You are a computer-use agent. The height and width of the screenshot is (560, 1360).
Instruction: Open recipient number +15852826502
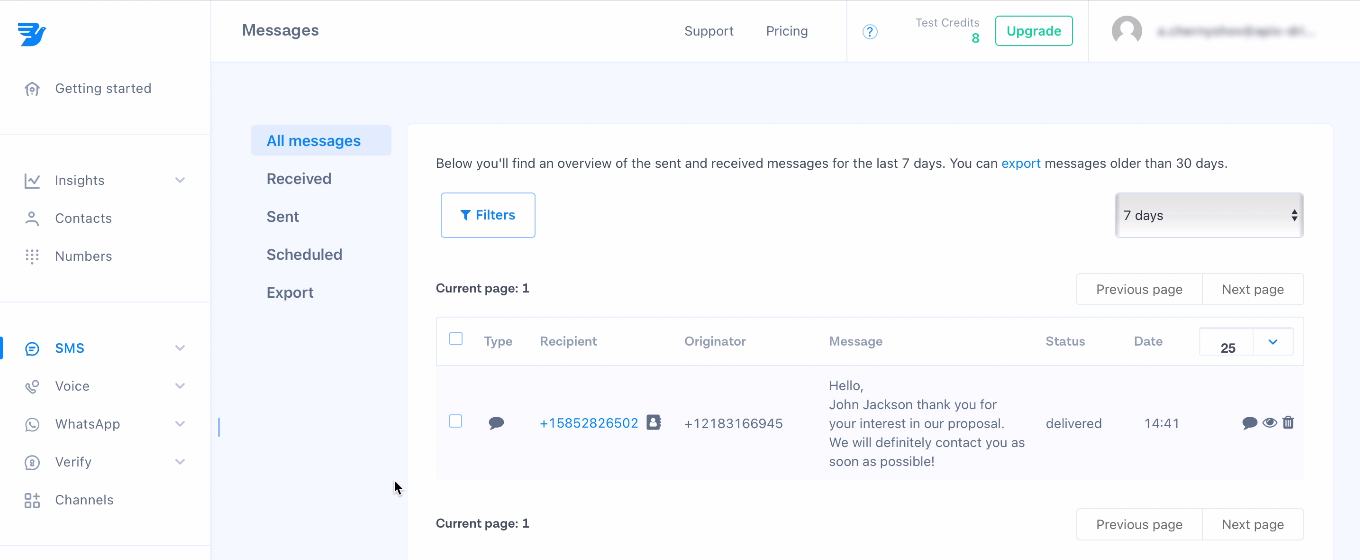coord(589,423)
